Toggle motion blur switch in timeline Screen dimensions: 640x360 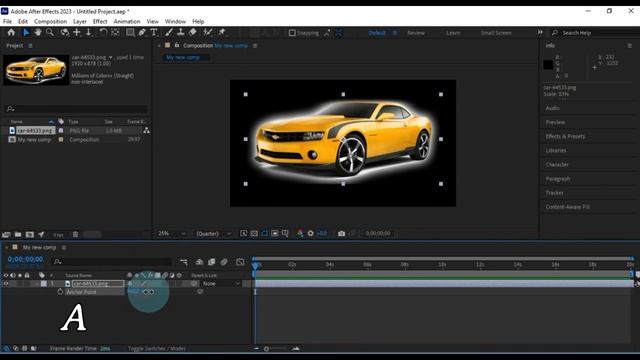224,262
